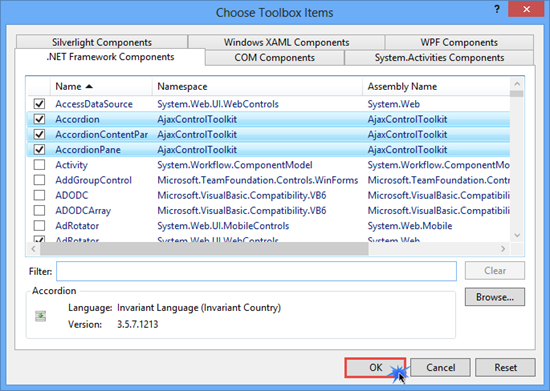Click the horizontal scroll left arrow
The width and height of the screenshot is (550, 391).
click(x=33, y=249)
